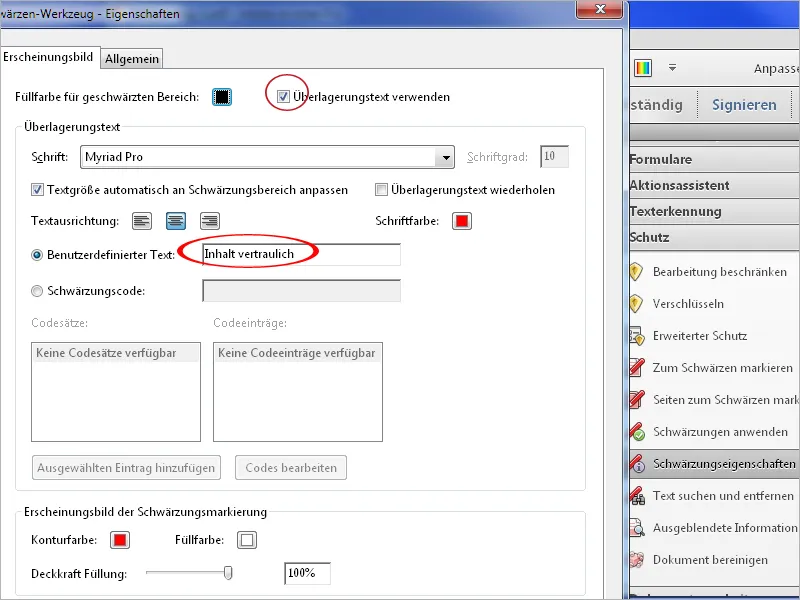This screenshot has height=600, width=800.
Task: Open the Schrift font dropdown arrow
Action: click(445, 157)
